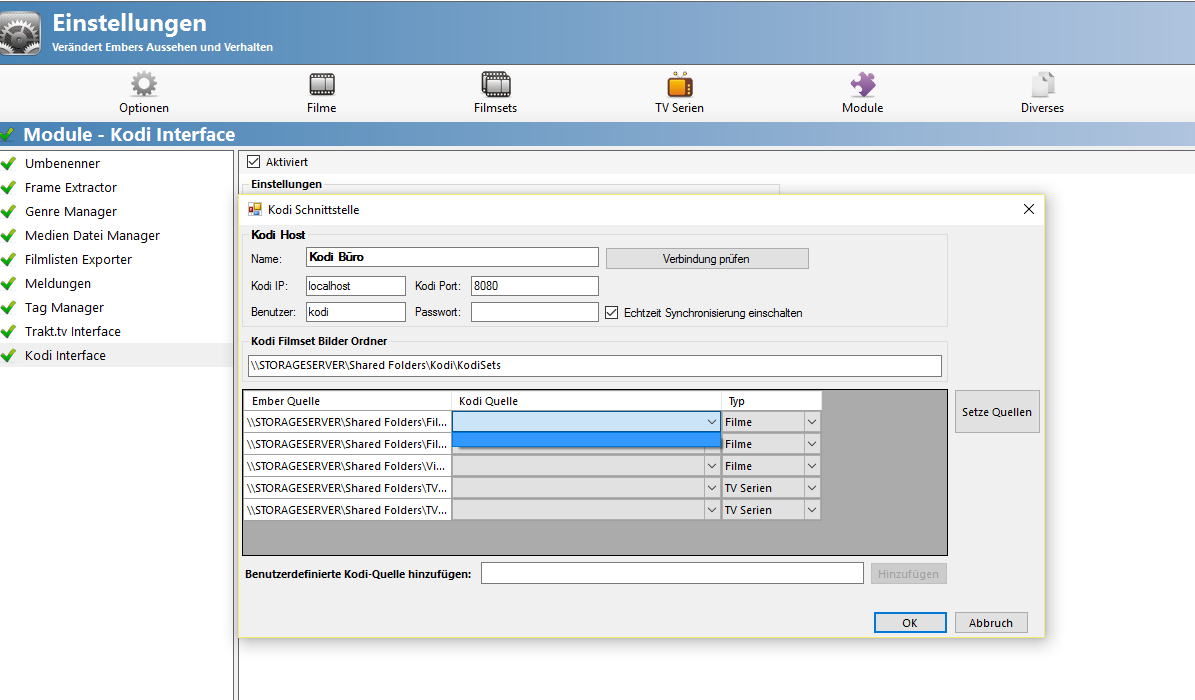The image size is (1195, 700).
Task: Click green checkmark next to Umbenenner
Action: (8, 163)
